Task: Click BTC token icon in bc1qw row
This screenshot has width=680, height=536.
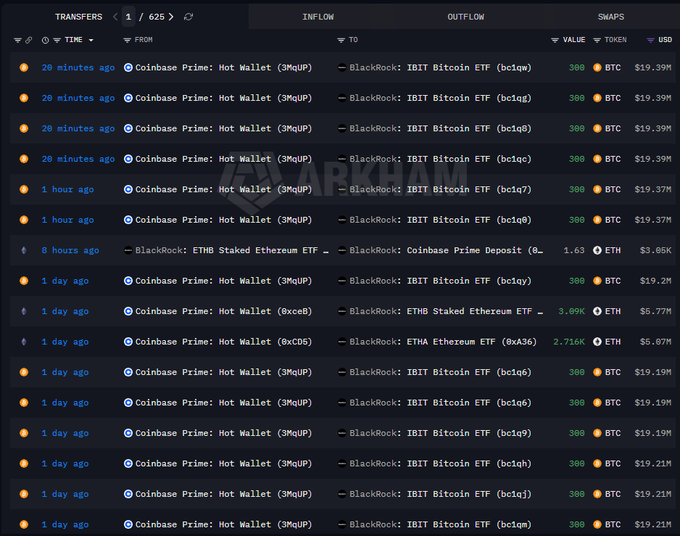Action: tap(597, 68)
